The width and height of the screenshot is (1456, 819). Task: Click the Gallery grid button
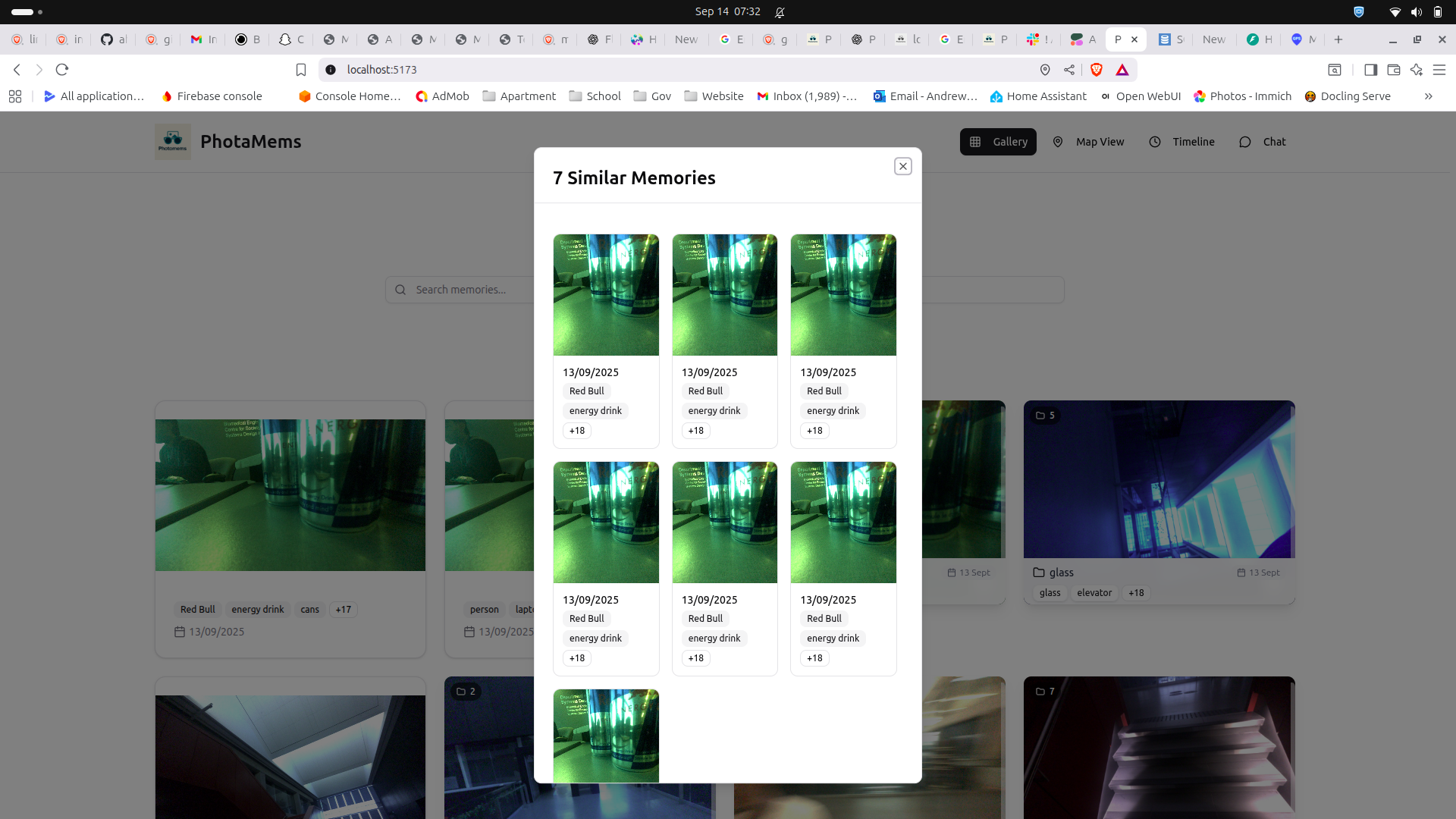997,142
